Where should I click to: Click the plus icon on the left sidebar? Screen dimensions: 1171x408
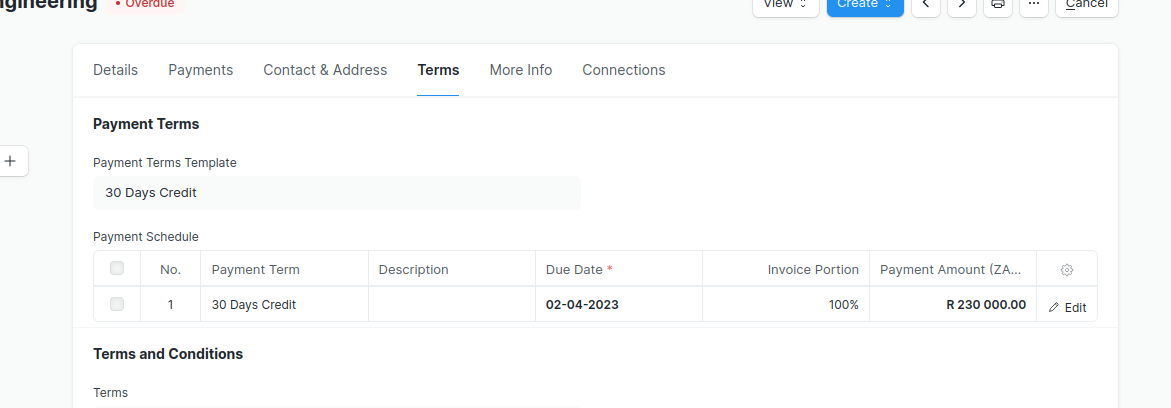tap(11, 160)
